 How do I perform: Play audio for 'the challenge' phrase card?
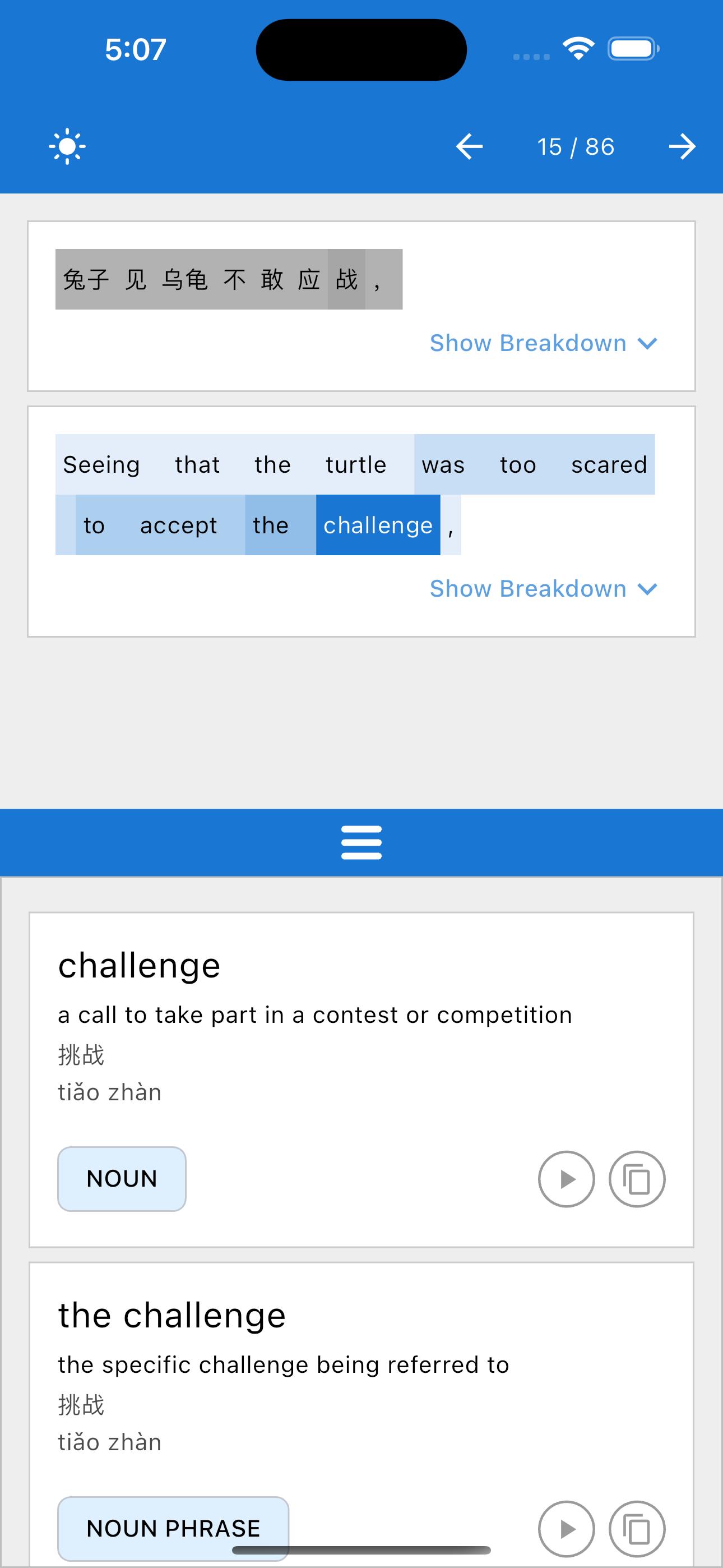[566, 1528]
